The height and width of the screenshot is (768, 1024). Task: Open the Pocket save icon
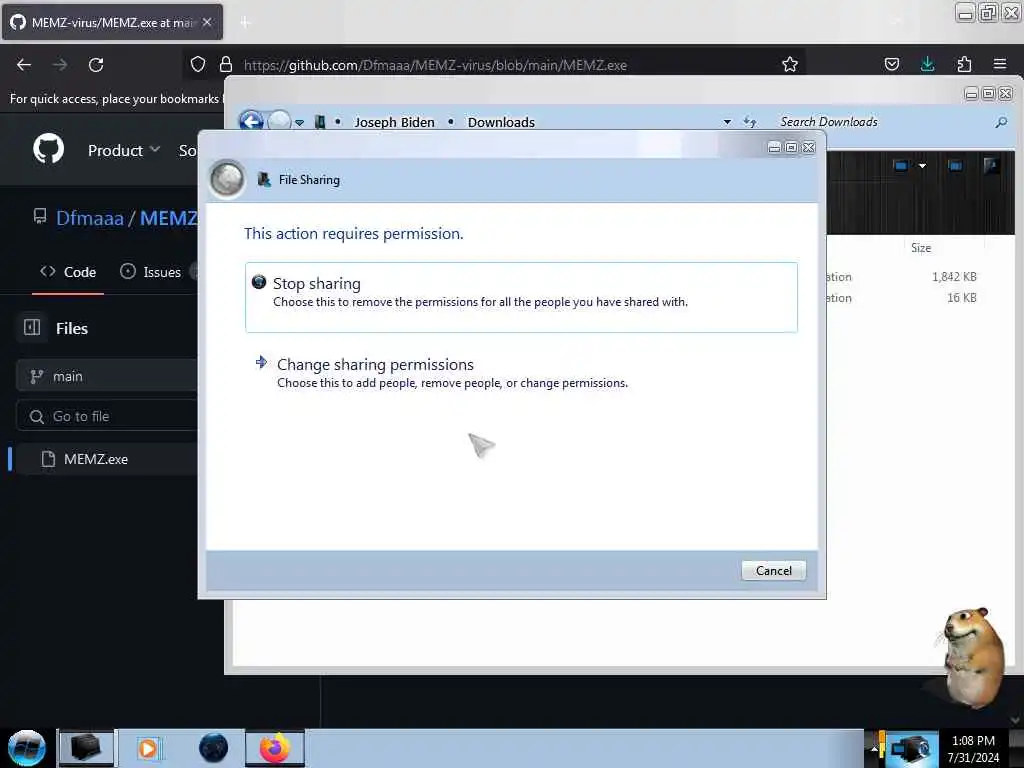click(891, 64)
